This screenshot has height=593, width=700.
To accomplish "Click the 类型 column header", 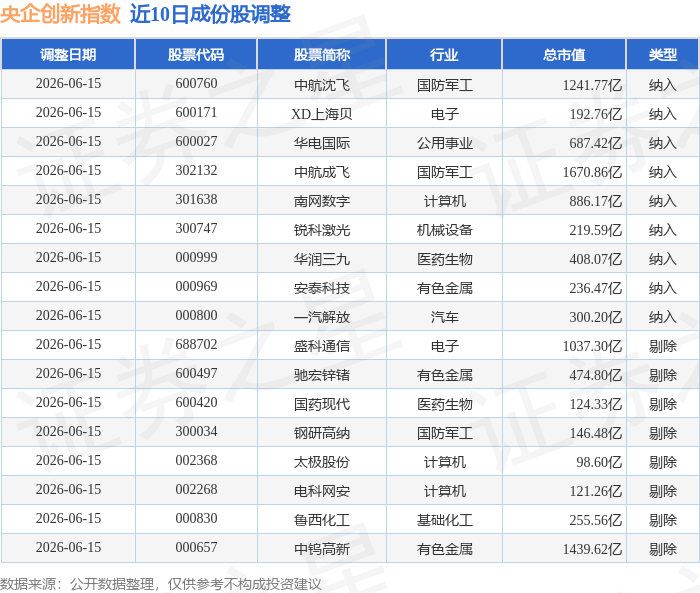I will point(662,54).
